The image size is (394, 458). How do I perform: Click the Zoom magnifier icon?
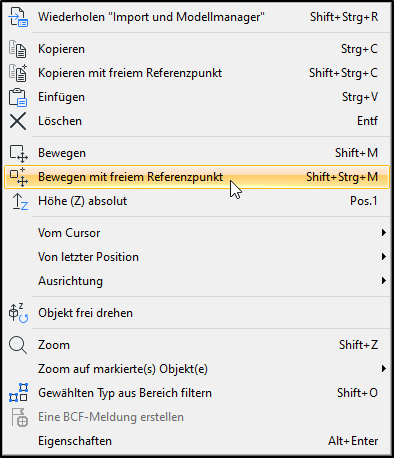click(x=18, y=345)
